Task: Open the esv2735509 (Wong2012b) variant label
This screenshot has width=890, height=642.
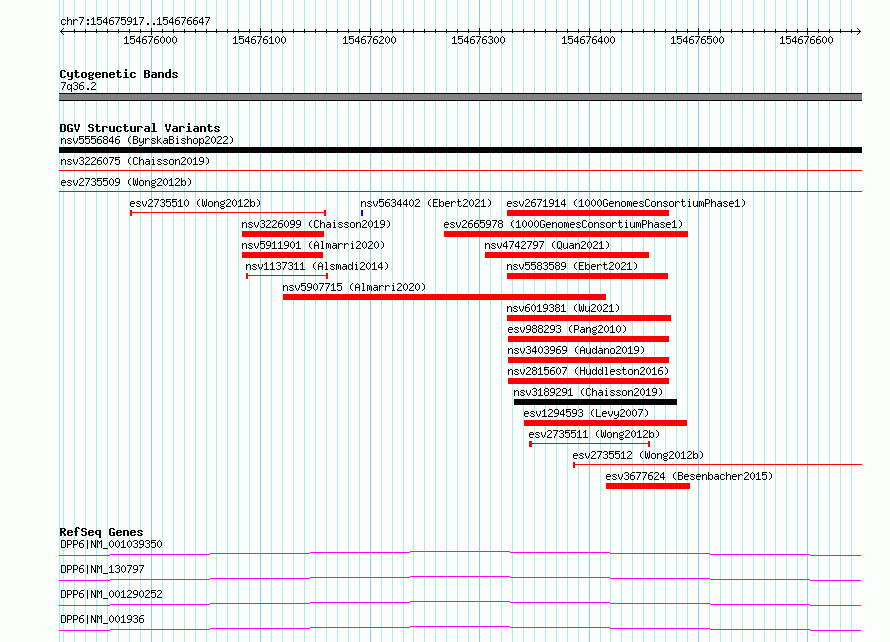Action: [126, 182]
